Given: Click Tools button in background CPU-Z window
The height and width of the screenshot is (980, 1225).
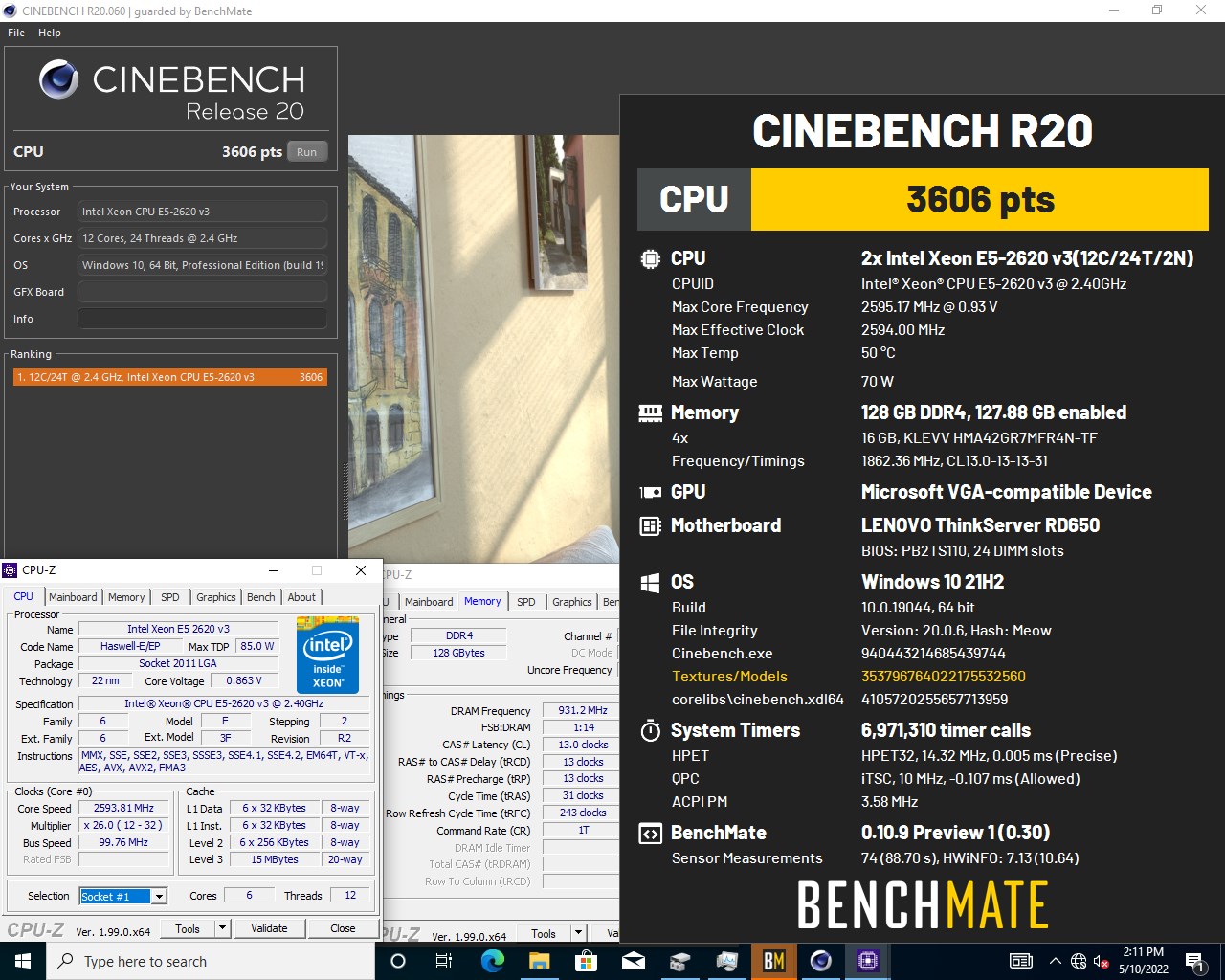Looking at the screenshot, I should (544, 933).
